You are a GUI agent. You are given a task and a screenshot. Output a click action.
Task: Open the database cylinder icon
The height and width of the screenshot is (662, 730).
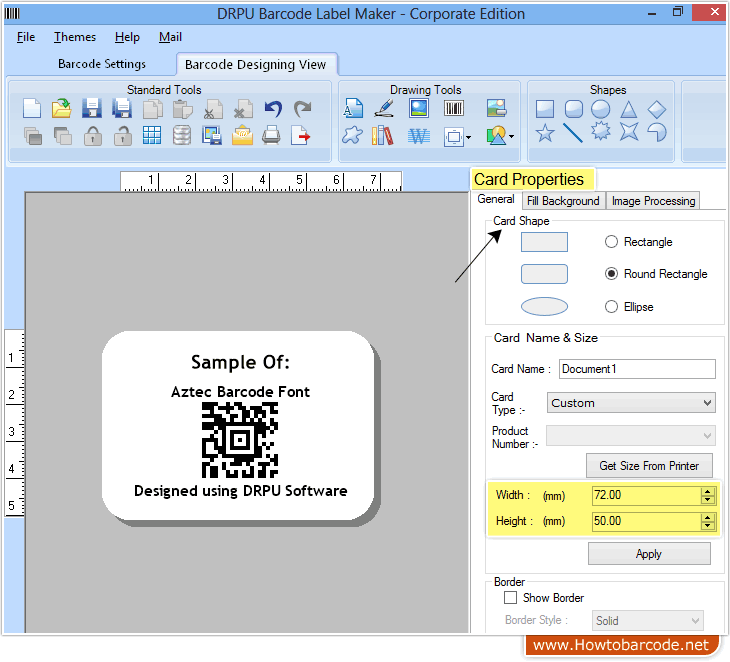click(x=182, y=135)
